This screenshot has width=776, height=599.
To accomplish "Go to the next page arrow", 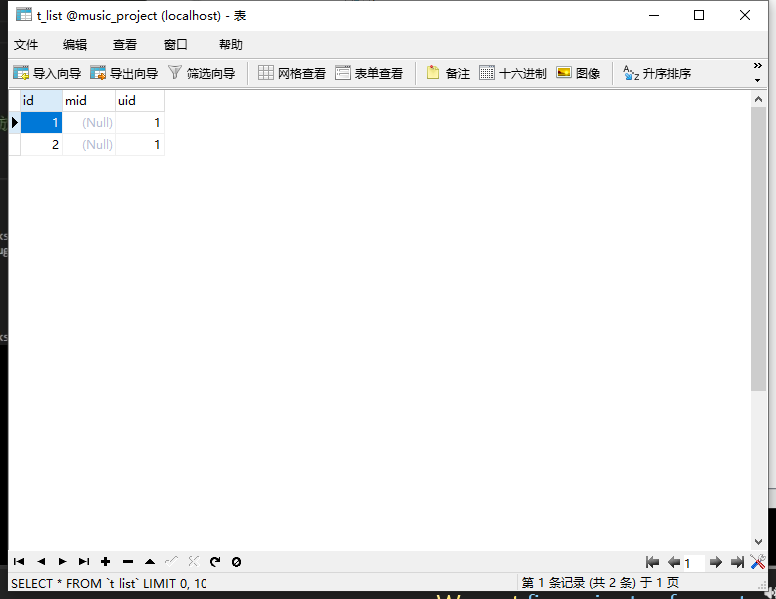I will (x=716, y=562).
